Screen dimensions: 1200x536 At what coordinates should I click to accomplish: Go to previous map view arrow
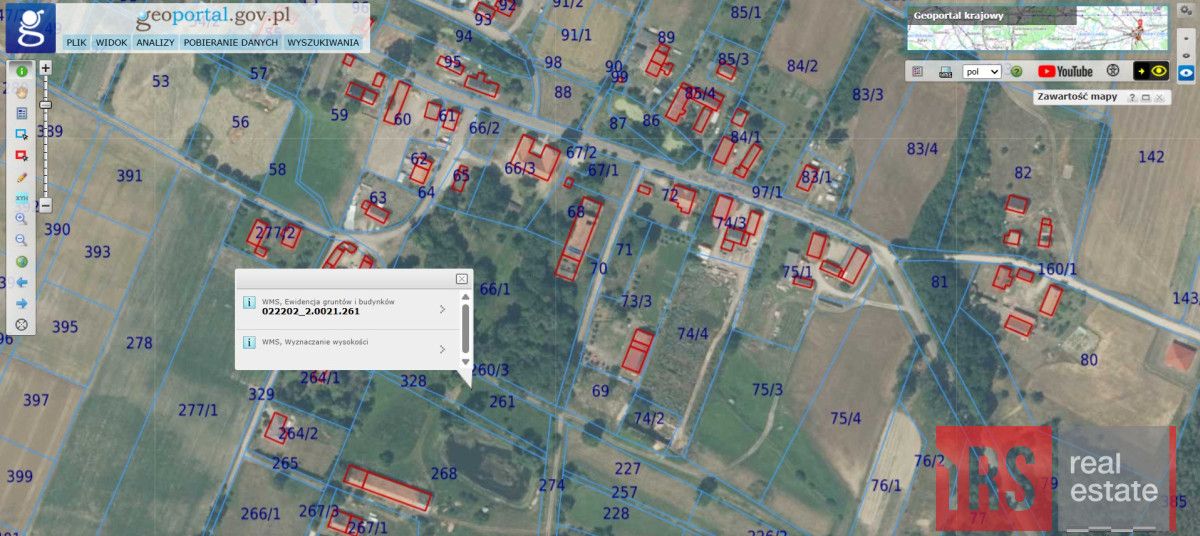coord(21,283)
